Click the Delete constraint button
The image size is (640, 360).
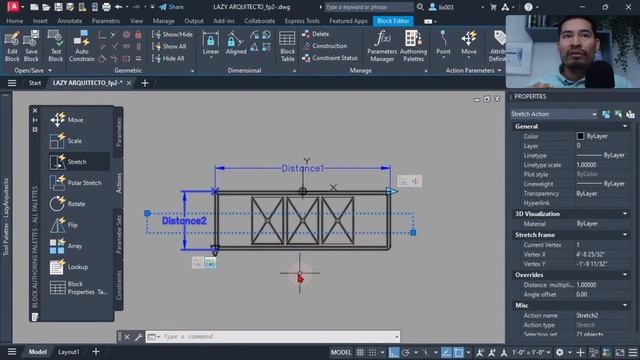(316, 34)
